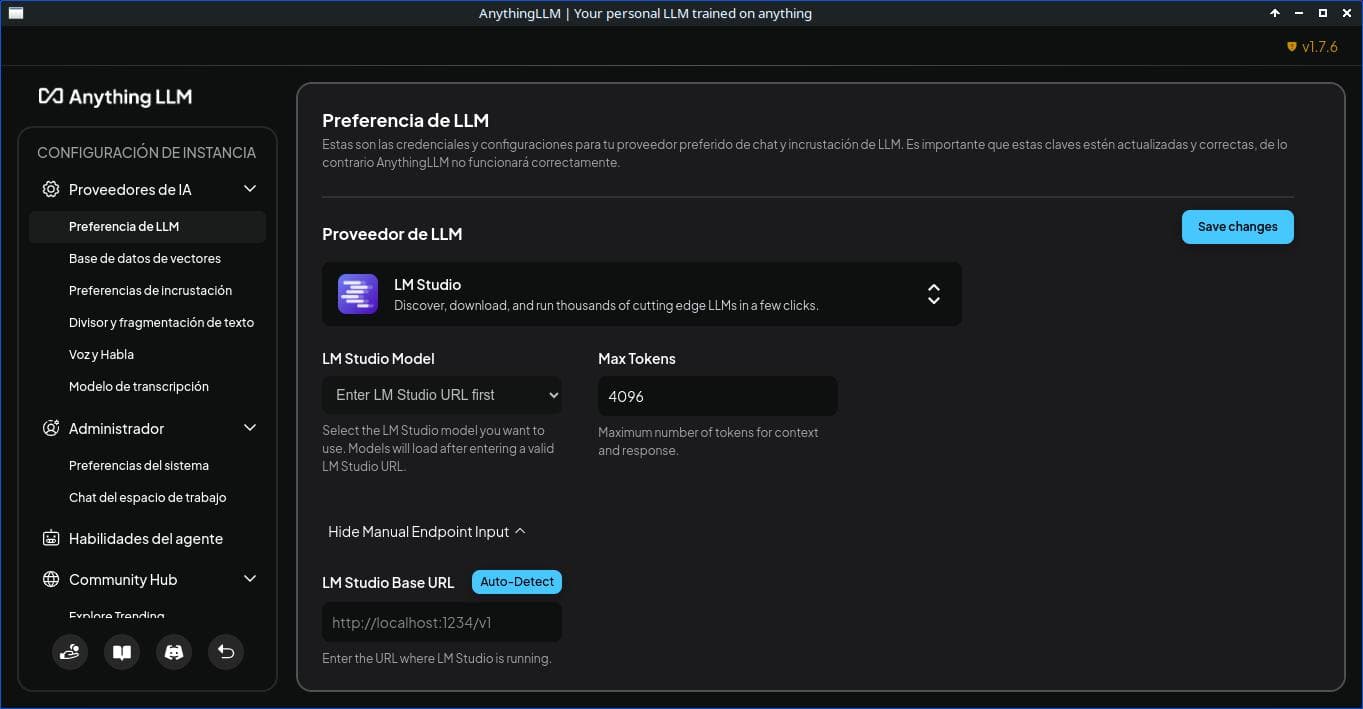Collapse the Proveedores de IA chevron

pyautogui.click(x=250, y=189)
